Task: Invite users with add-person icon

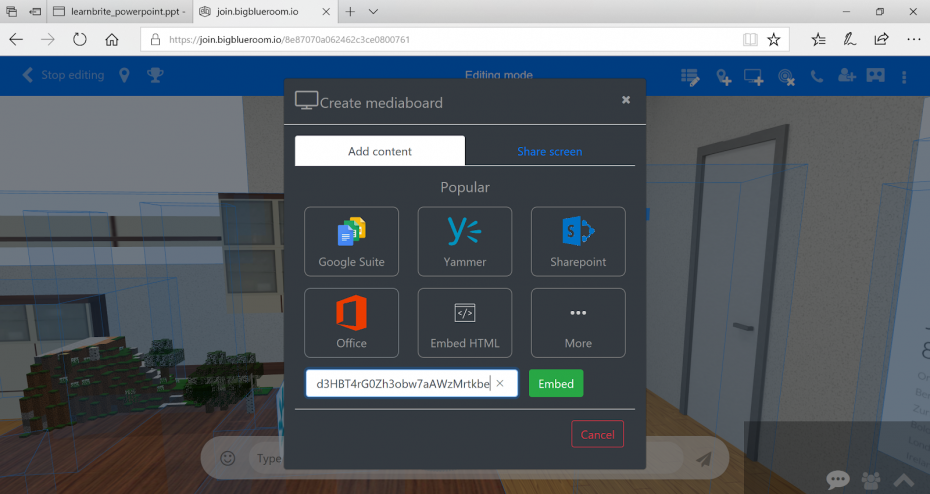Action: [x=846, y=75]
